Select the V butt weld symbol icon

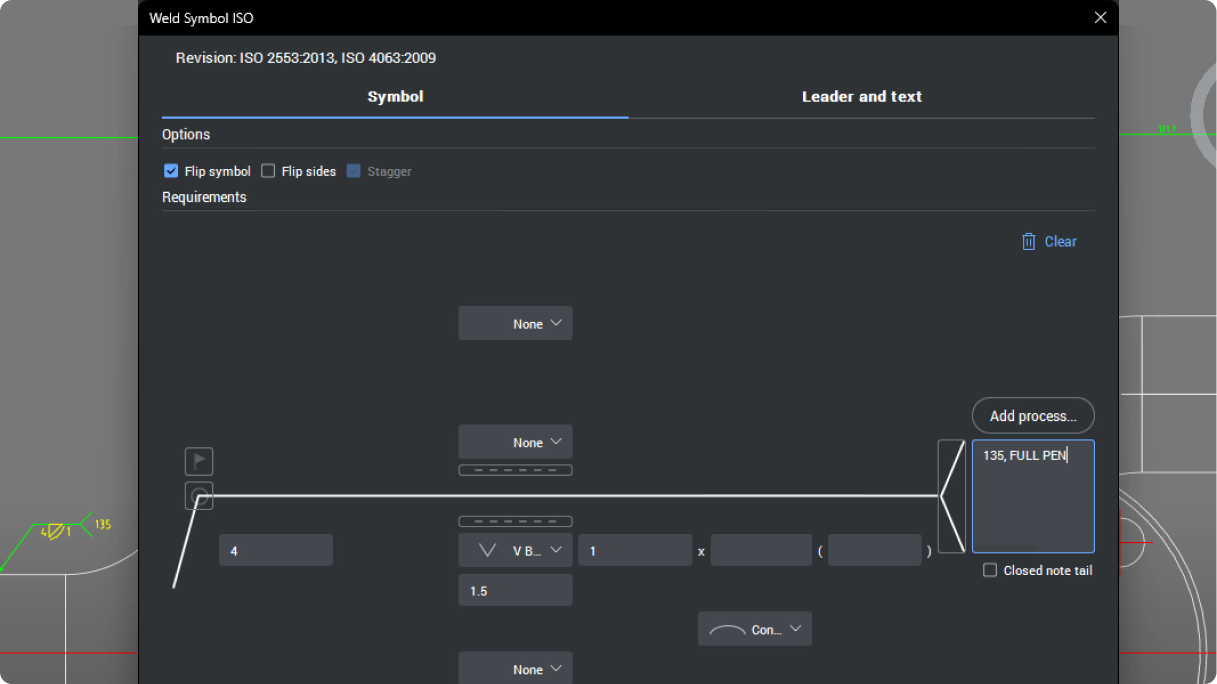click(x=487, y=549)
